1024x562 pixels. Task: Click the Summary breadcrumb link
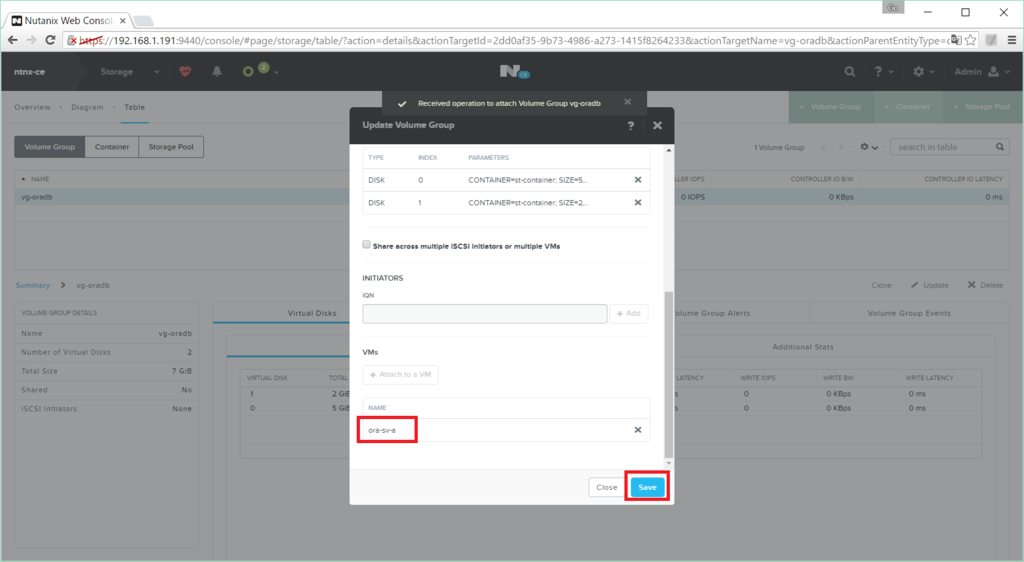click(x=33, y=285)
